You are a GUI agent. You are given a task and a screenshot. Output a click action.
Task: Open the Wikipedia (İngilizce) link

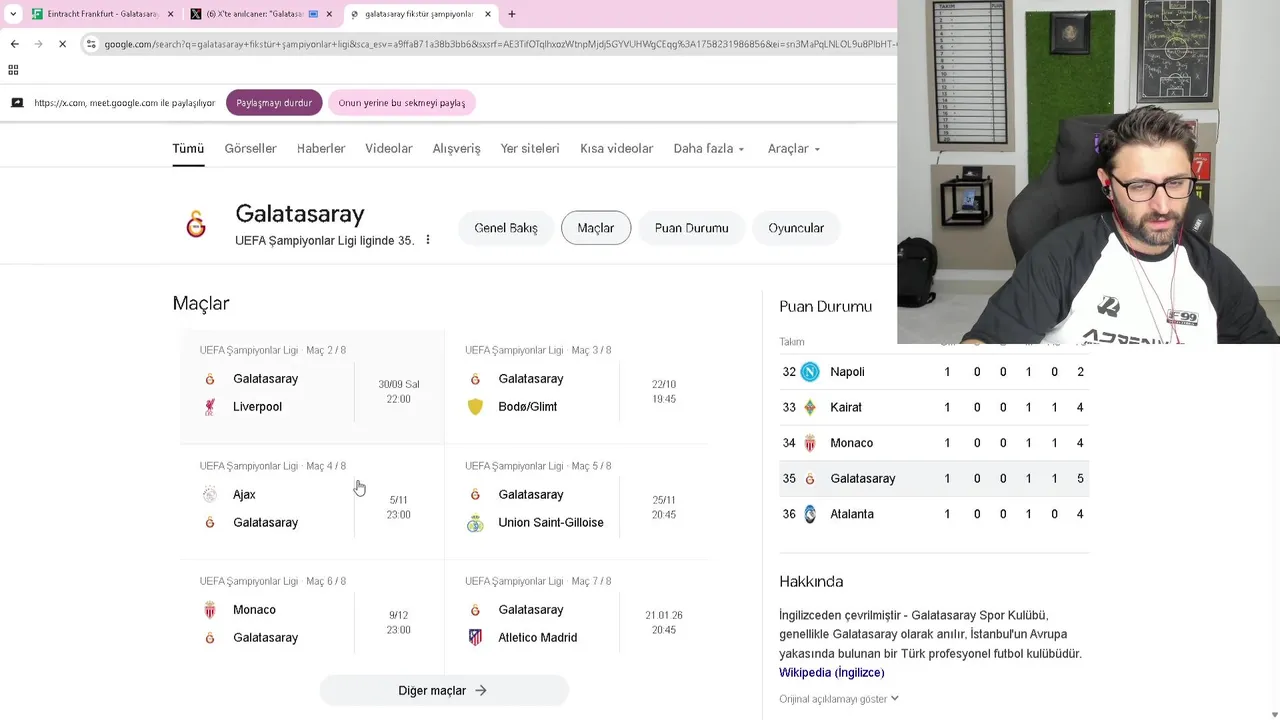[x=831, y=673]
